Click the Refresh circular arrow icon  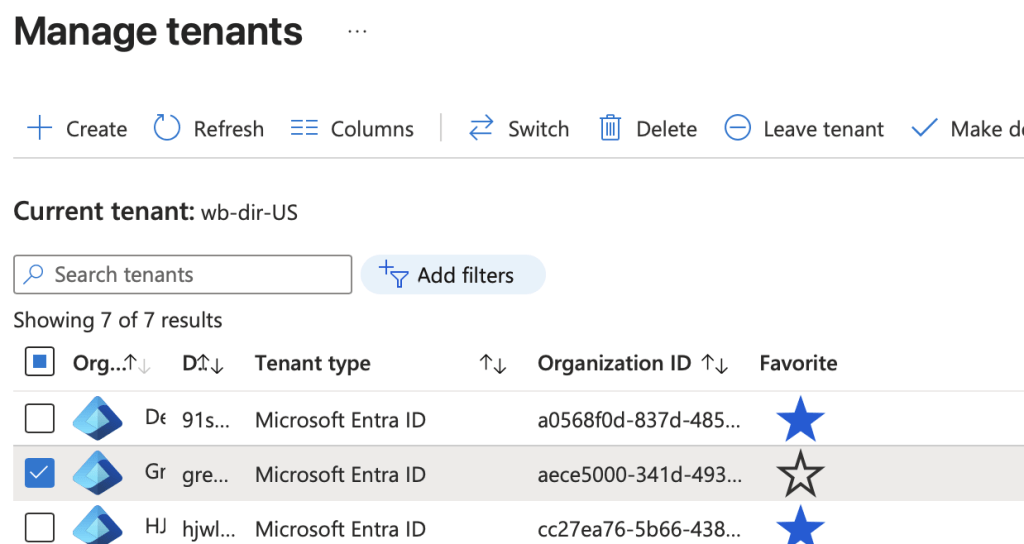coord(167,128)
